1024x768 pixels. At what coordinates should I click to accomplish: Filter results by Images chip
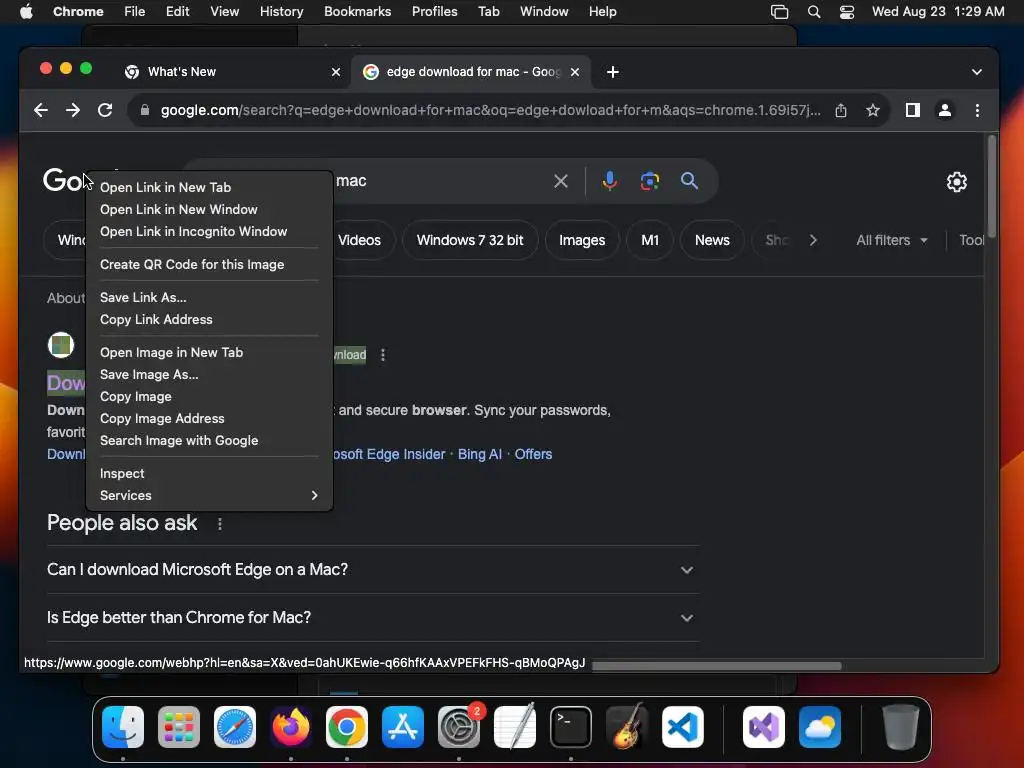[582, 240]
